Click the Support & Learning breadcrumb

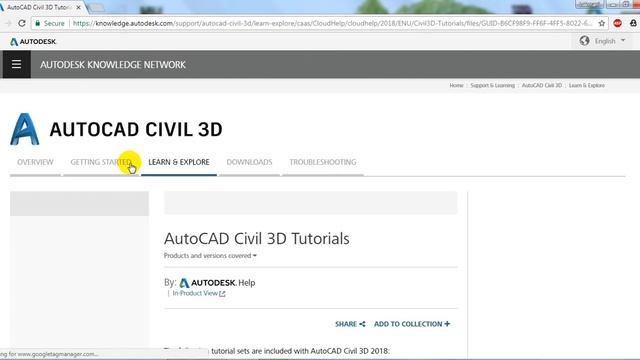[493, 85]
